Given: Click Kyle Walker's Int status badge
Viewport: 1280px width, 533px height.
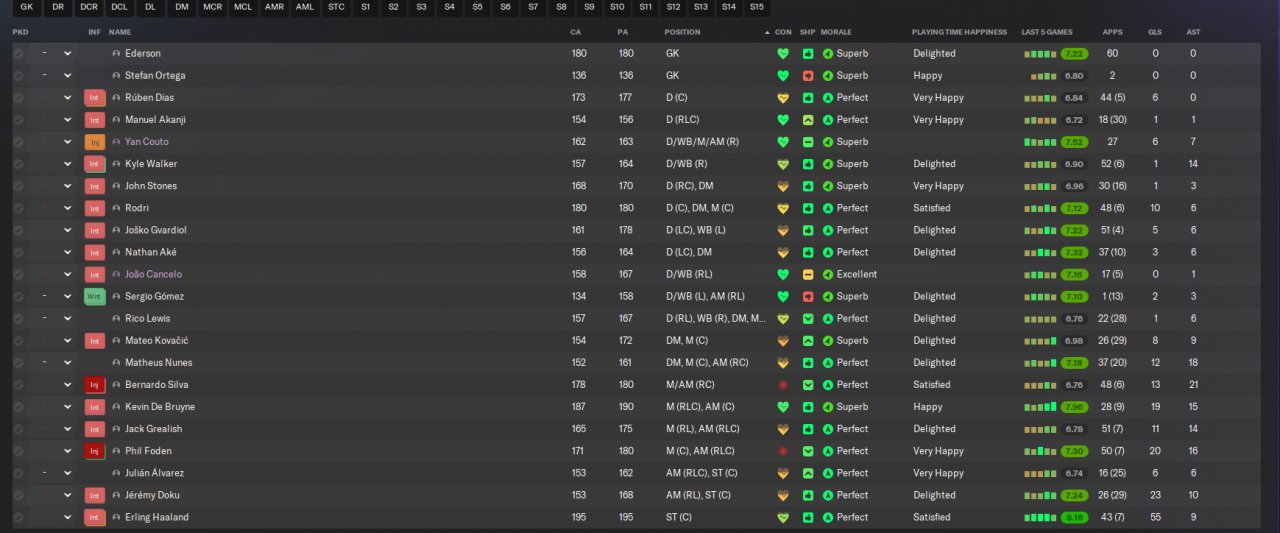Looking at the screenshot, I should click(x=95, y=164).
